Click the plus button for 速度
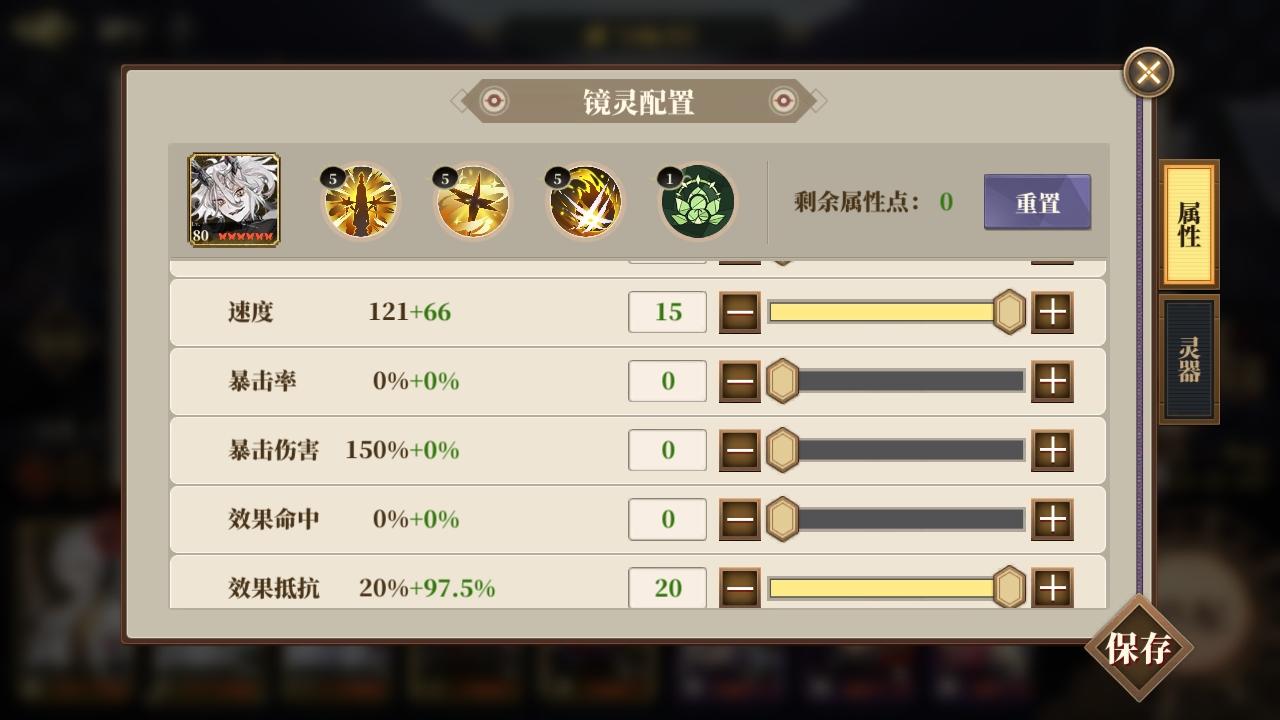Image resolution: width=1280 pixels, height=720 pixels. click(x=1052, y=312)
